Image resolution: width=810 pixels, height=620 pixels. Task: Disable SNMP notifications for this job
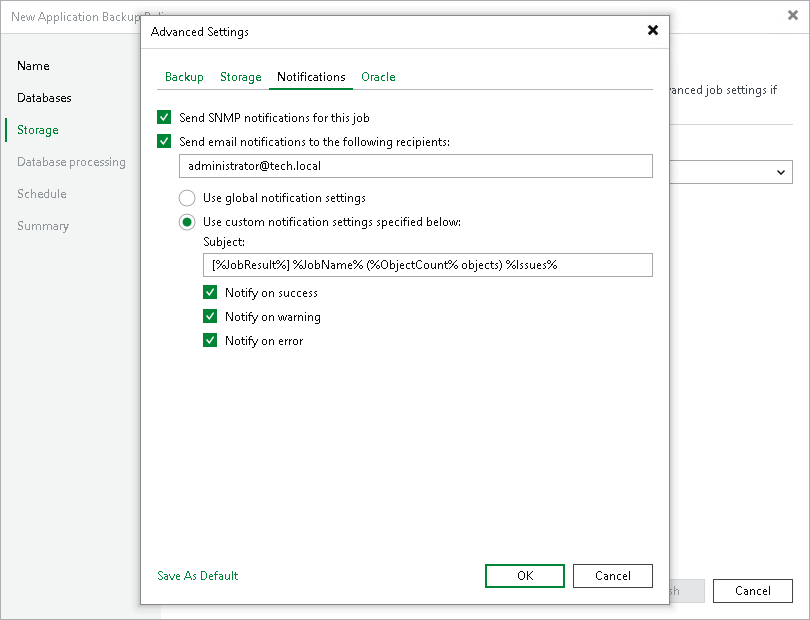(x=165, y=117)
